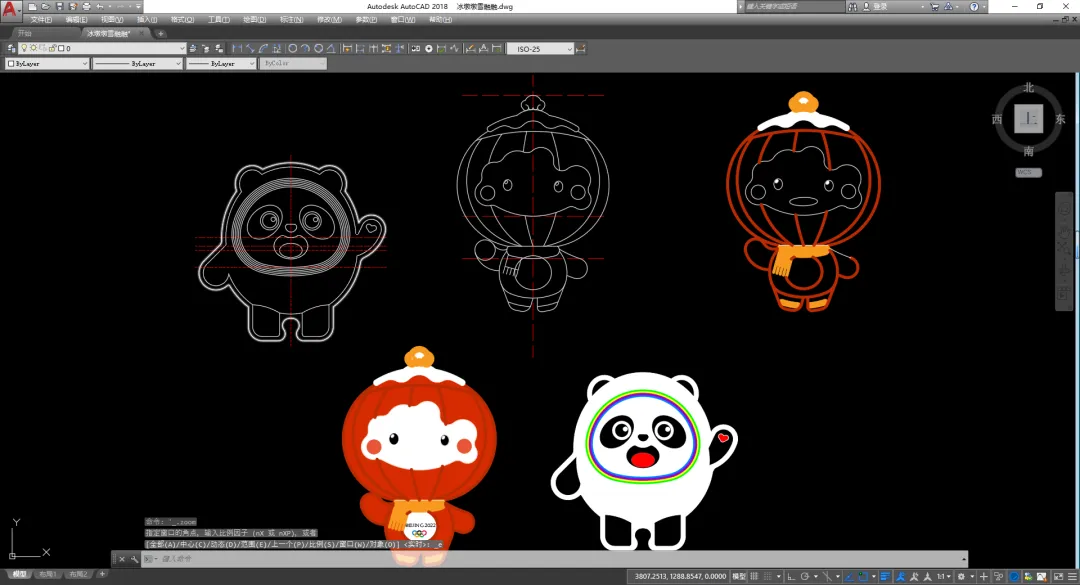This screenshot has height=585, width=1080.
Task: Click the coordinates readout 3807.2513, 1288.8547, 0.0000
Action: pyautogui.click(x=679, y=576)
